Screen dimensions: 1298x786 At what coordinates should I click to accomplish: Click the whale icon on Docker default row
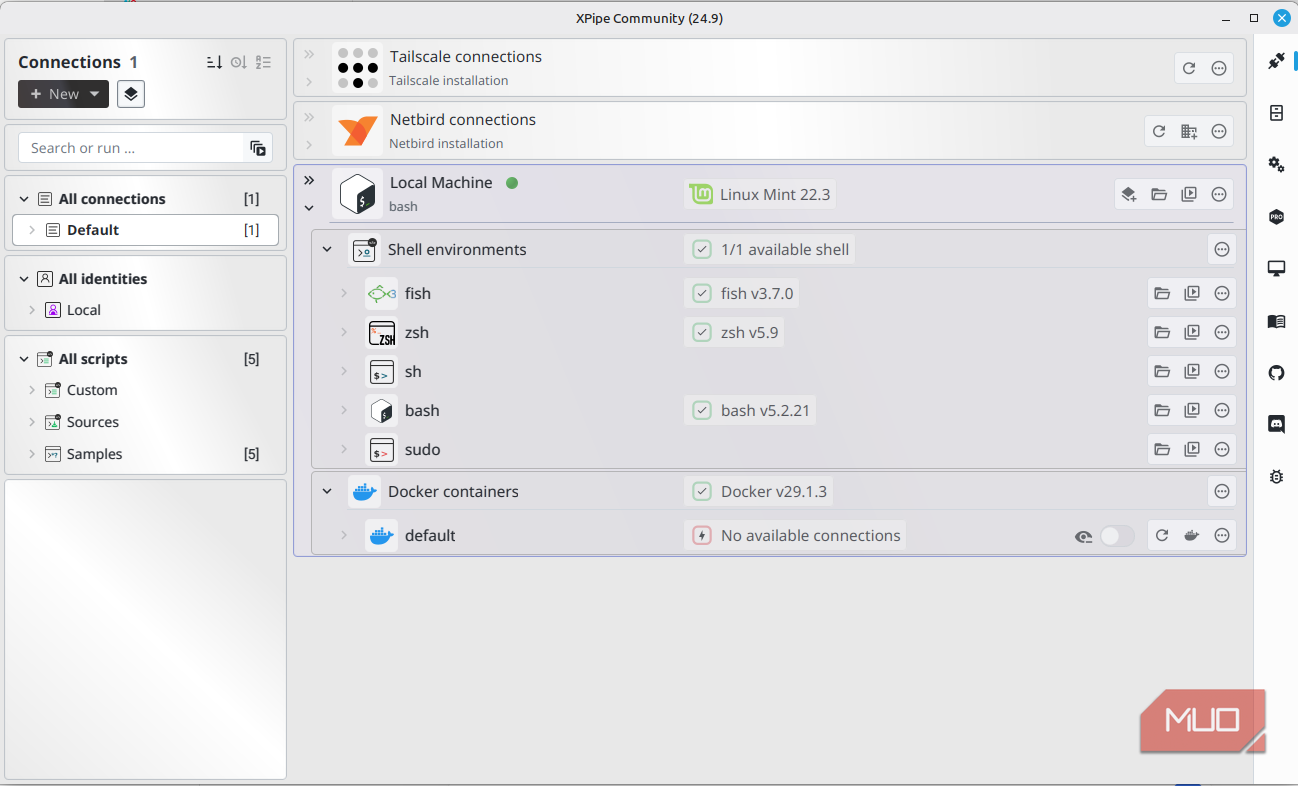(x=1192, y=535)
